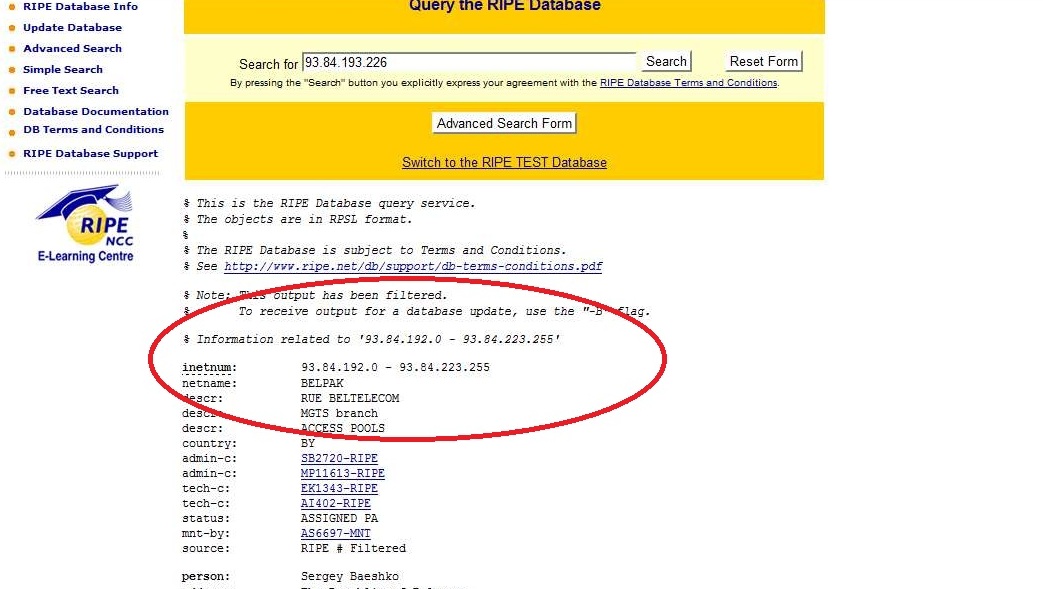The width and height of the screenshot is (1043, 589).
Task: Open Advanced Search from the sidebar
Action: (x=72, y=49)
